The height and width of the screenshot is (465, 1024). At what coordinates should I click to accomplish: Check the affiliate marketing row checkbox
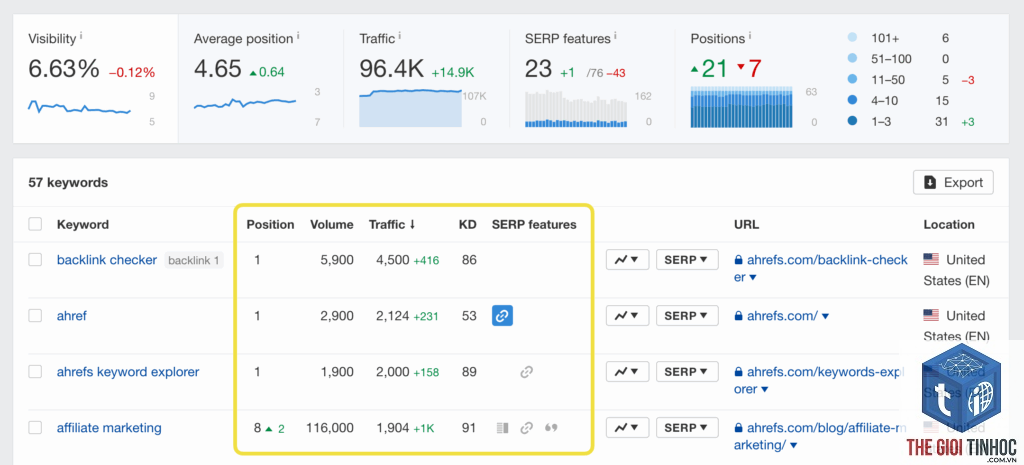(x=35, y=428)
